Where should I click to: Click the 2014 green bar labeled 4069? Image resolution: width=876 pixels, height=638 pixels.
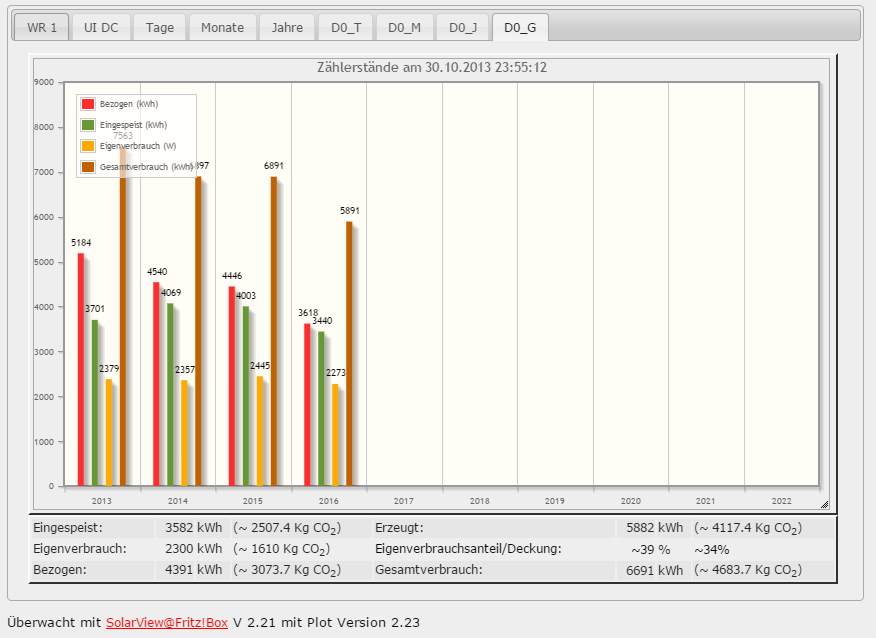[170, 395]
